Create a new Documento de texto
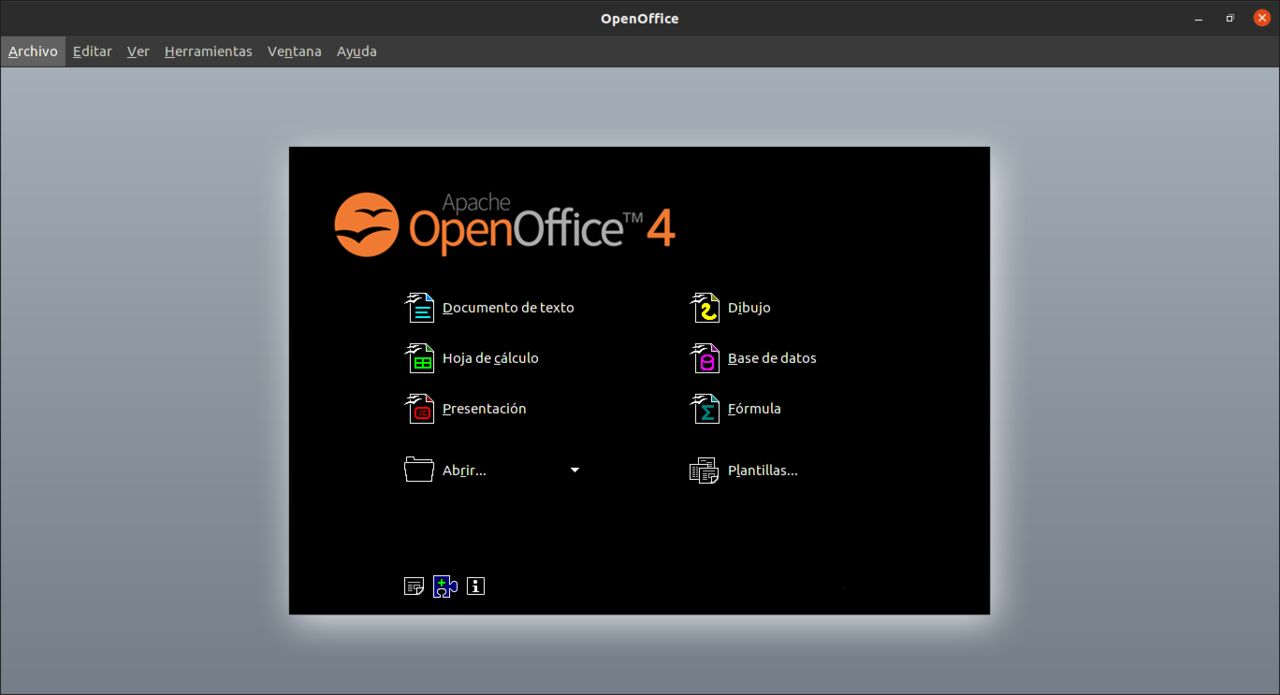Screen dimensions: 1280x695 coord(508,308)
